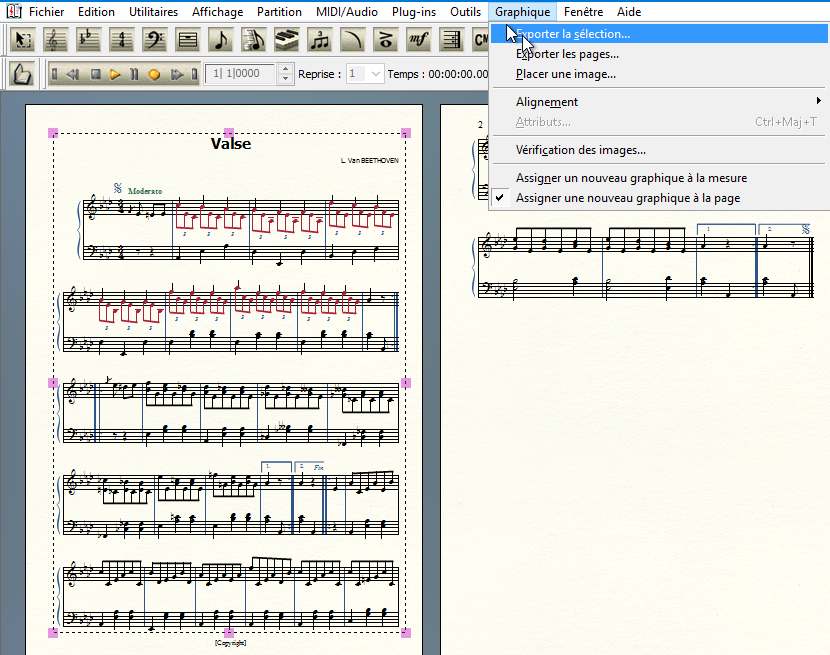The image size is (830, 655).
Task: Select the Time Signature tool
Action: tap(122, 41)
